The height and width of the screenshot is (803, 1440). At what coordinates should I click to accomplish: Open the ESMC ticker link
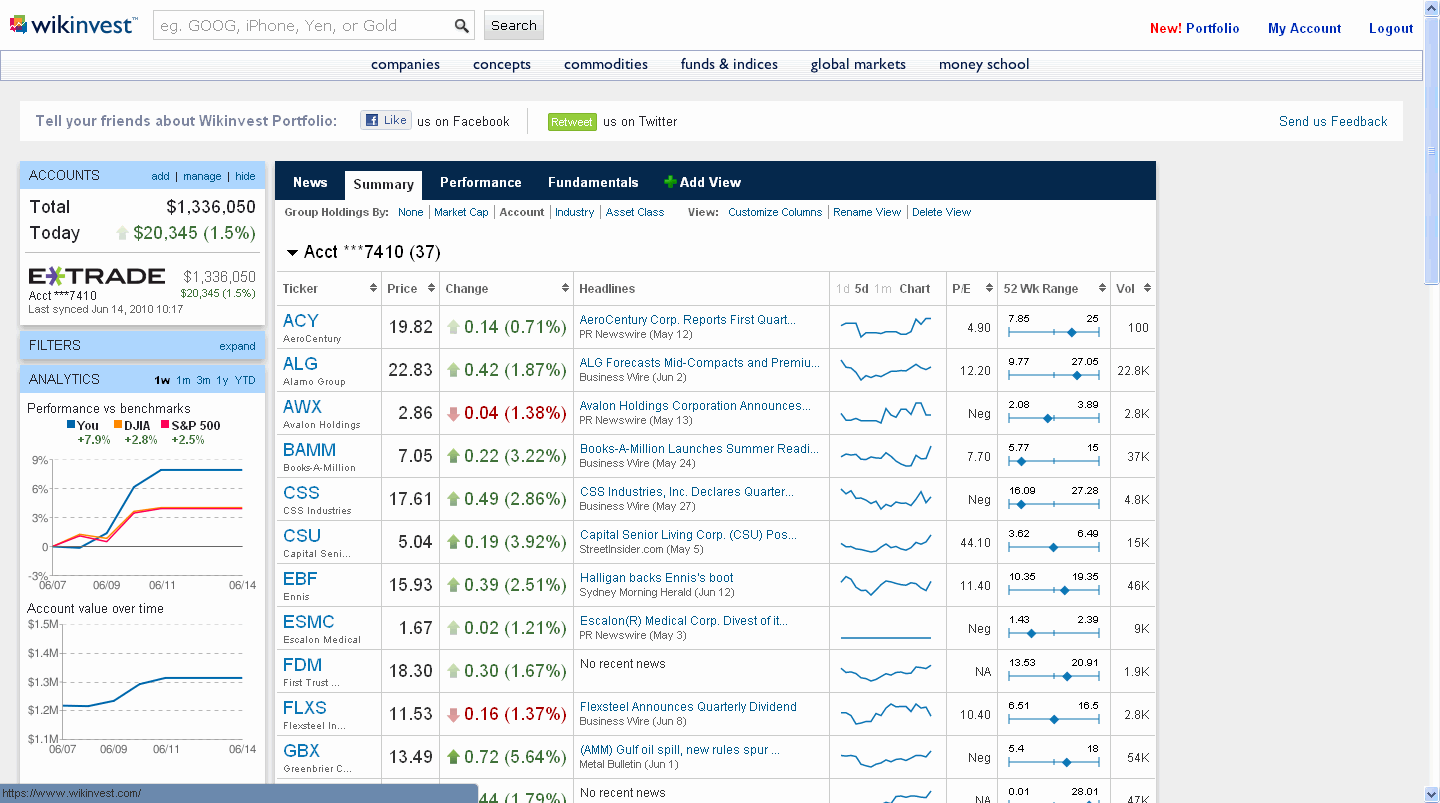(x=309, y=622)
